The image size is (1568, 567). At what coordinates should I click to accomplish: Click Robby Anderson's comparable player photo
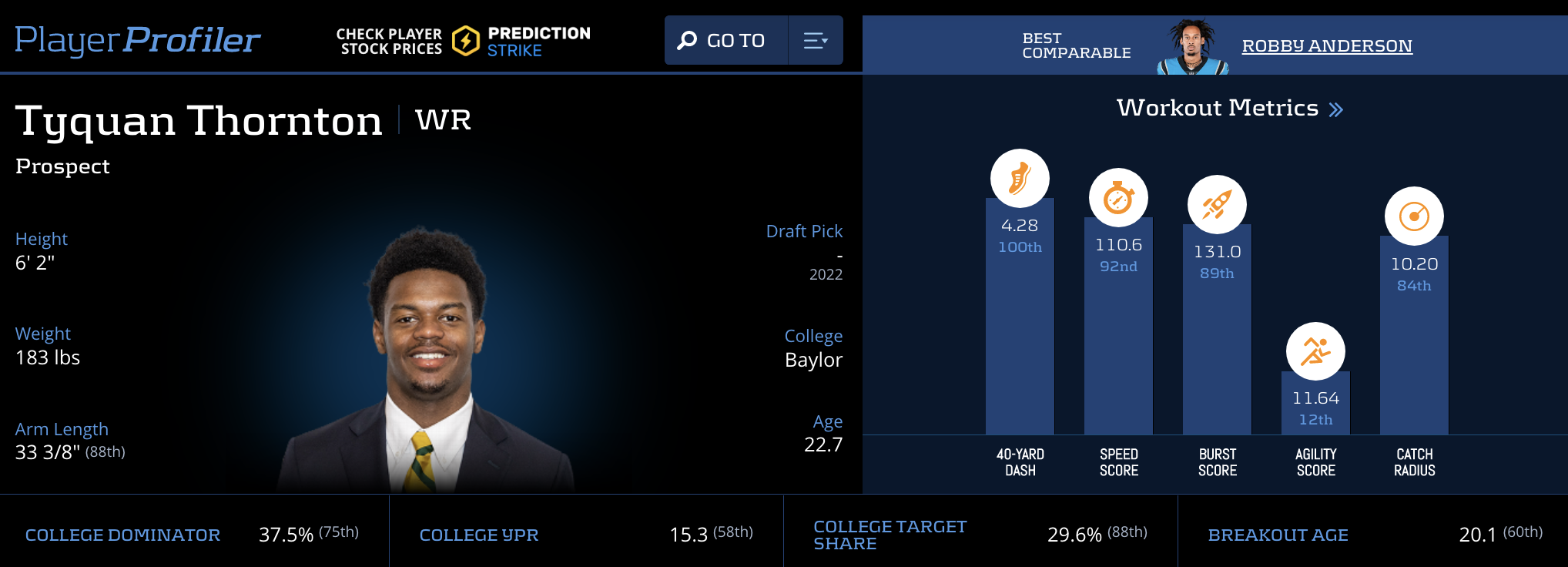[x=1192, y=48]
